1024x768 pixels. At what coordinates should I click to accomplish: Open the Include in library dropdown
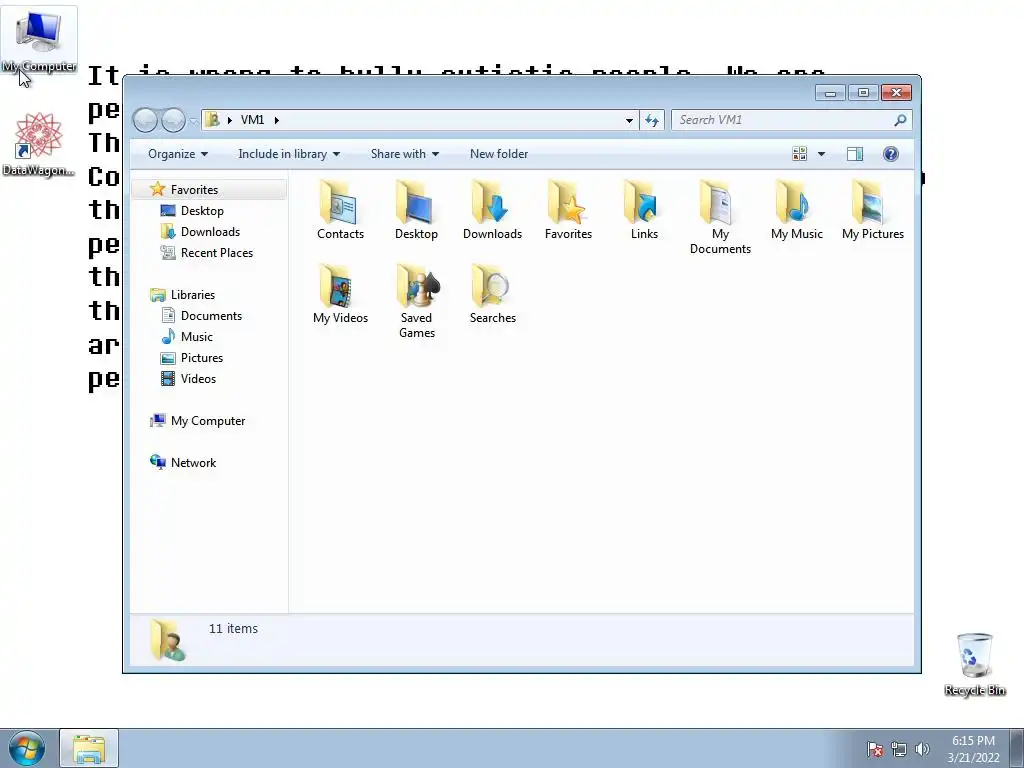click(289, 154)
